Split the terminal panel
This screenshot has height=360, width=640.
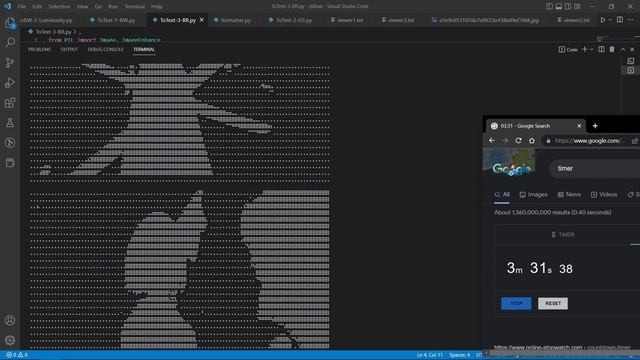coord(601,49)
